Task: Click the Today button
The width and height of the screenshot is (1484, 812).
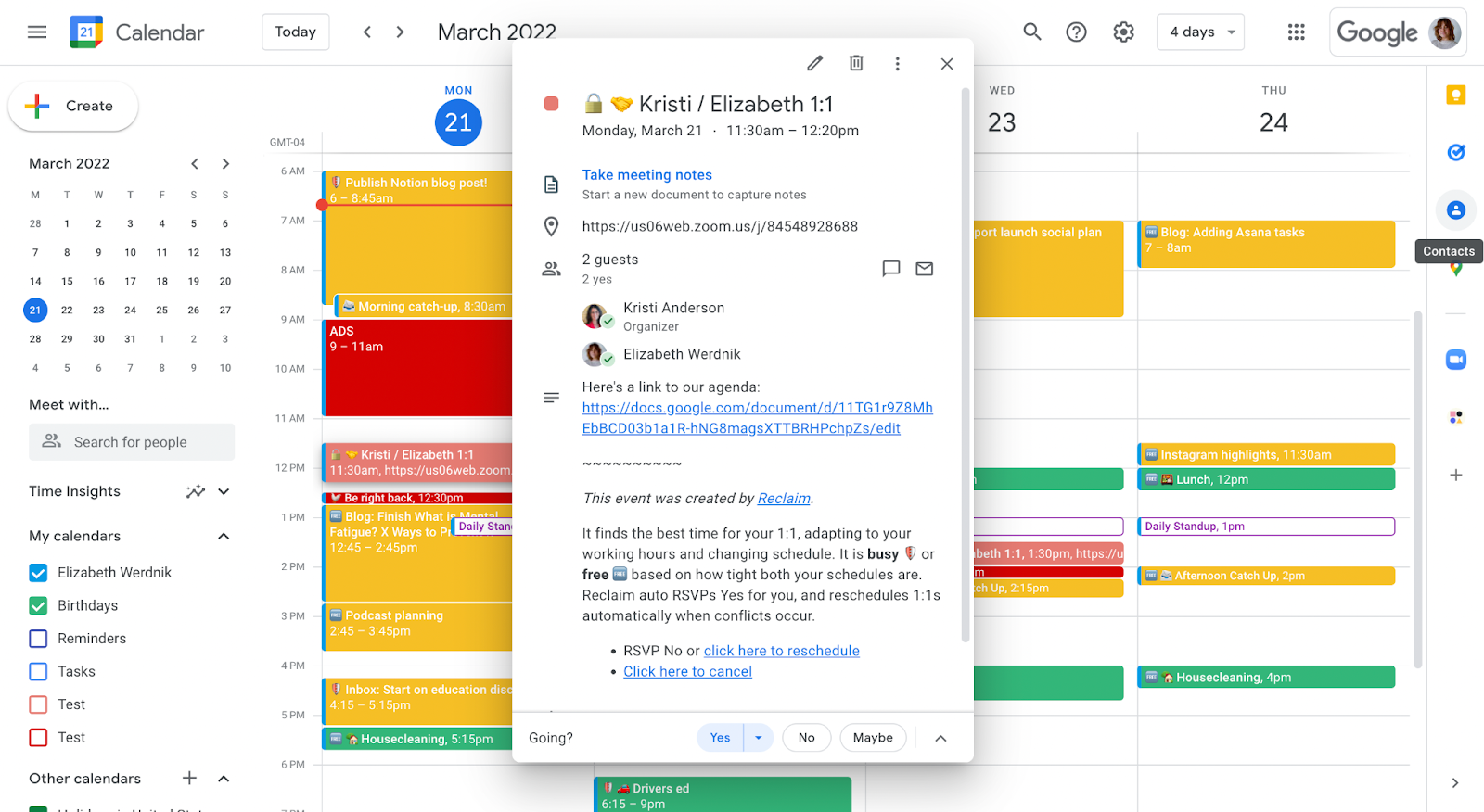Action: click(296, 32)
